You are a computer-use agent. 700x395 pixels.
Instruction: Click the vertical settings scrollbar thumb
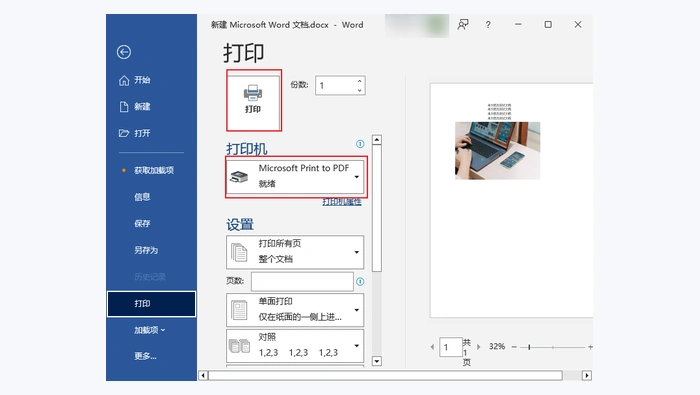[x=377, y=208]
